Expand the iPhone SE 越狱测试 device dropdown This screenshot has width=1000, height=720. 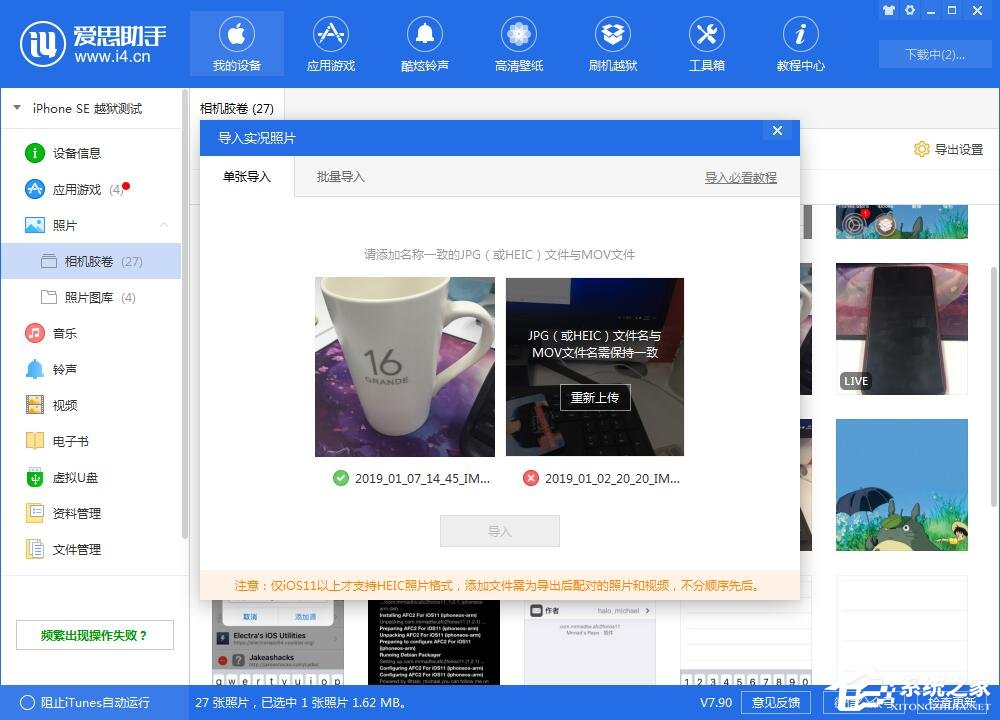[x=16, y=108]
